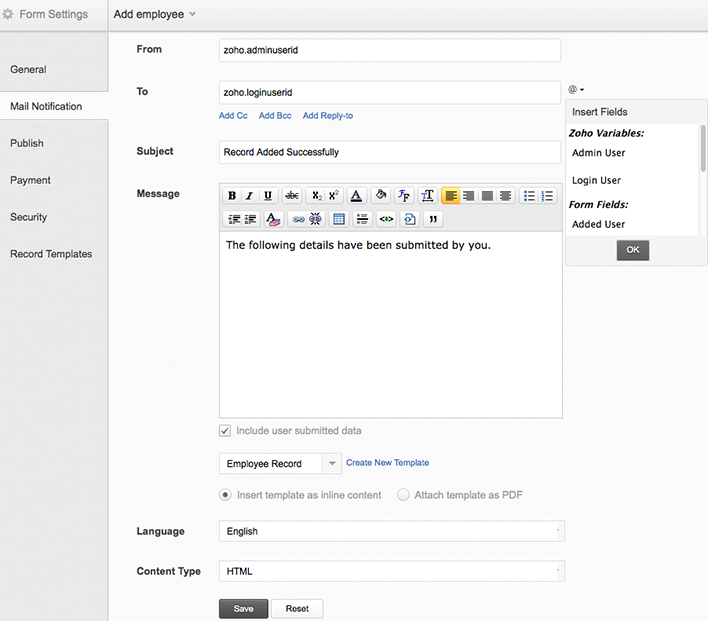Insert a blockquote with the quote icon
Image resolution: width=708 pixels, height=621 pixels.
[x=433, y=219]
